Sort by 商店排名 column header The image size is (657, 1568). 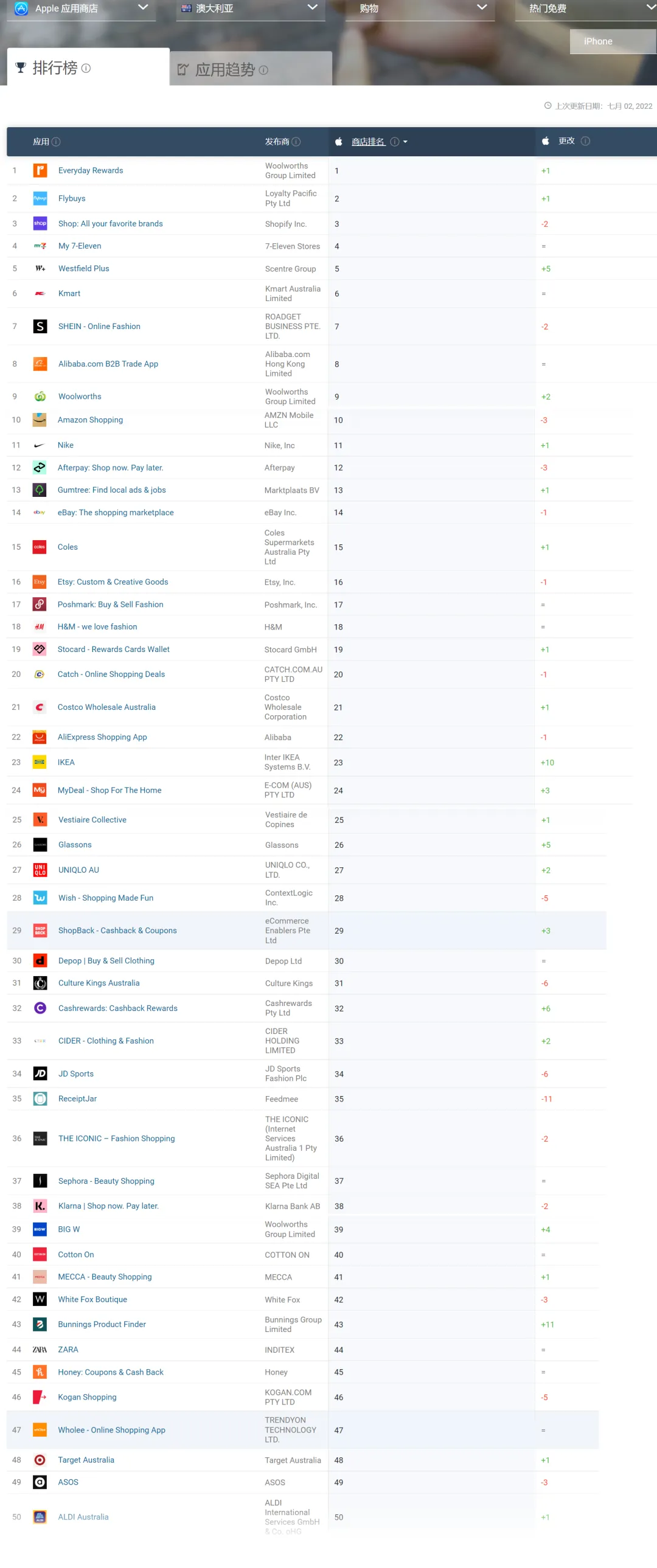click(x=369, y=142)
